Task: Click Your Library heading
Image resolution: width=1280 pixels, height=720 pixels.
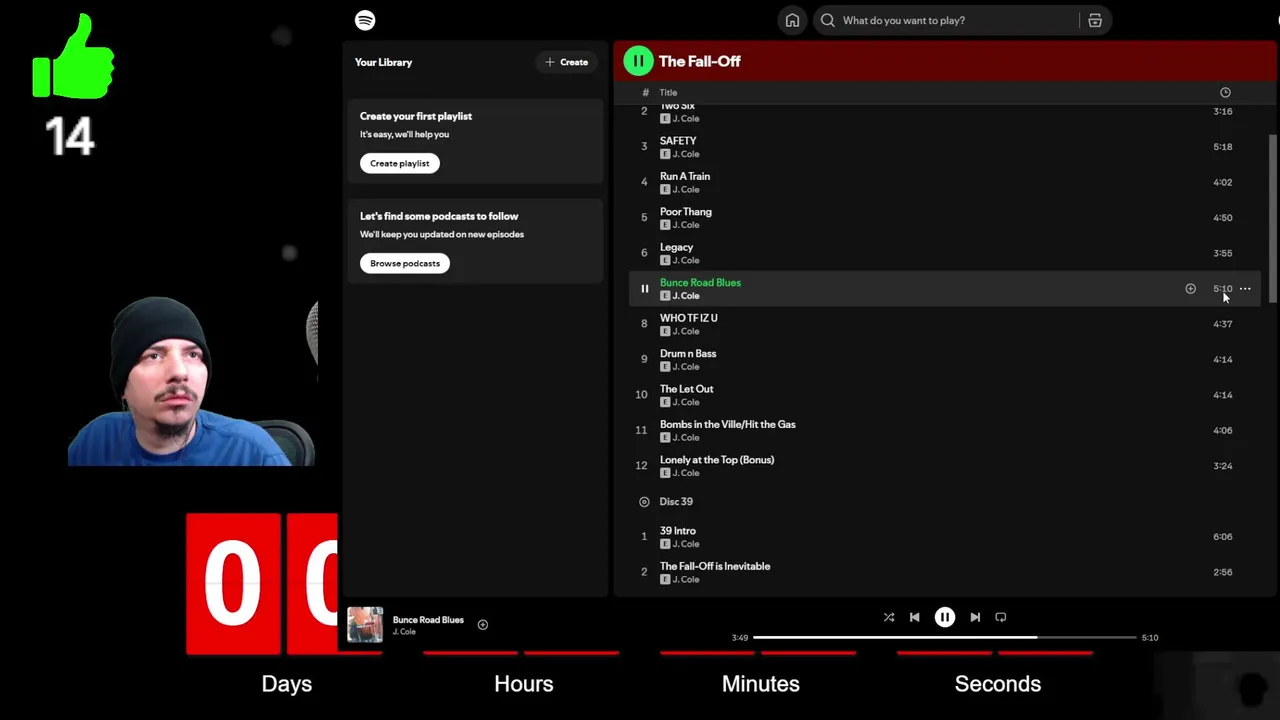Action: 383,62
